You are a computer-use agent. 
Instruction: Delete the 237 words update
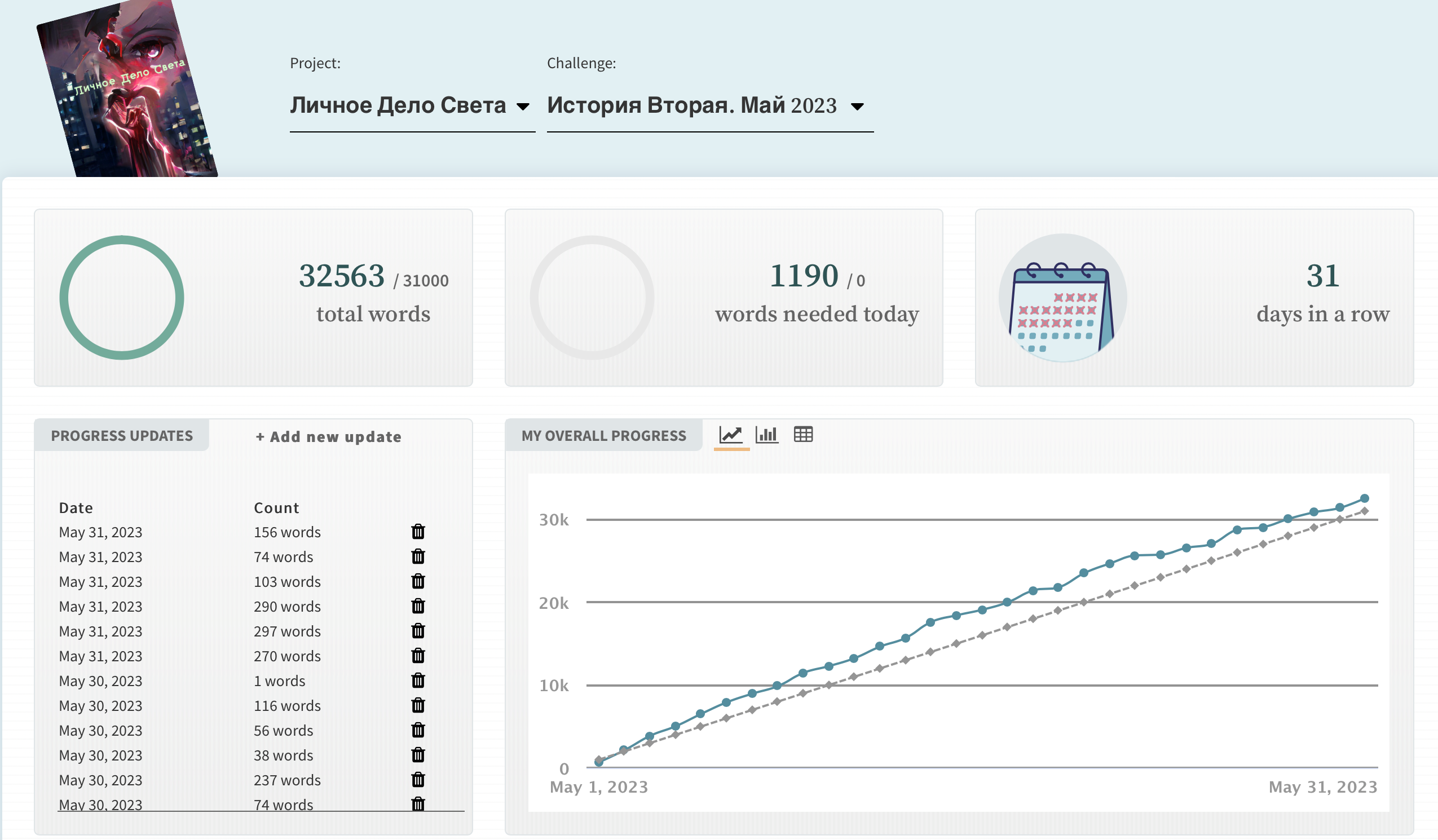[418, 780]
